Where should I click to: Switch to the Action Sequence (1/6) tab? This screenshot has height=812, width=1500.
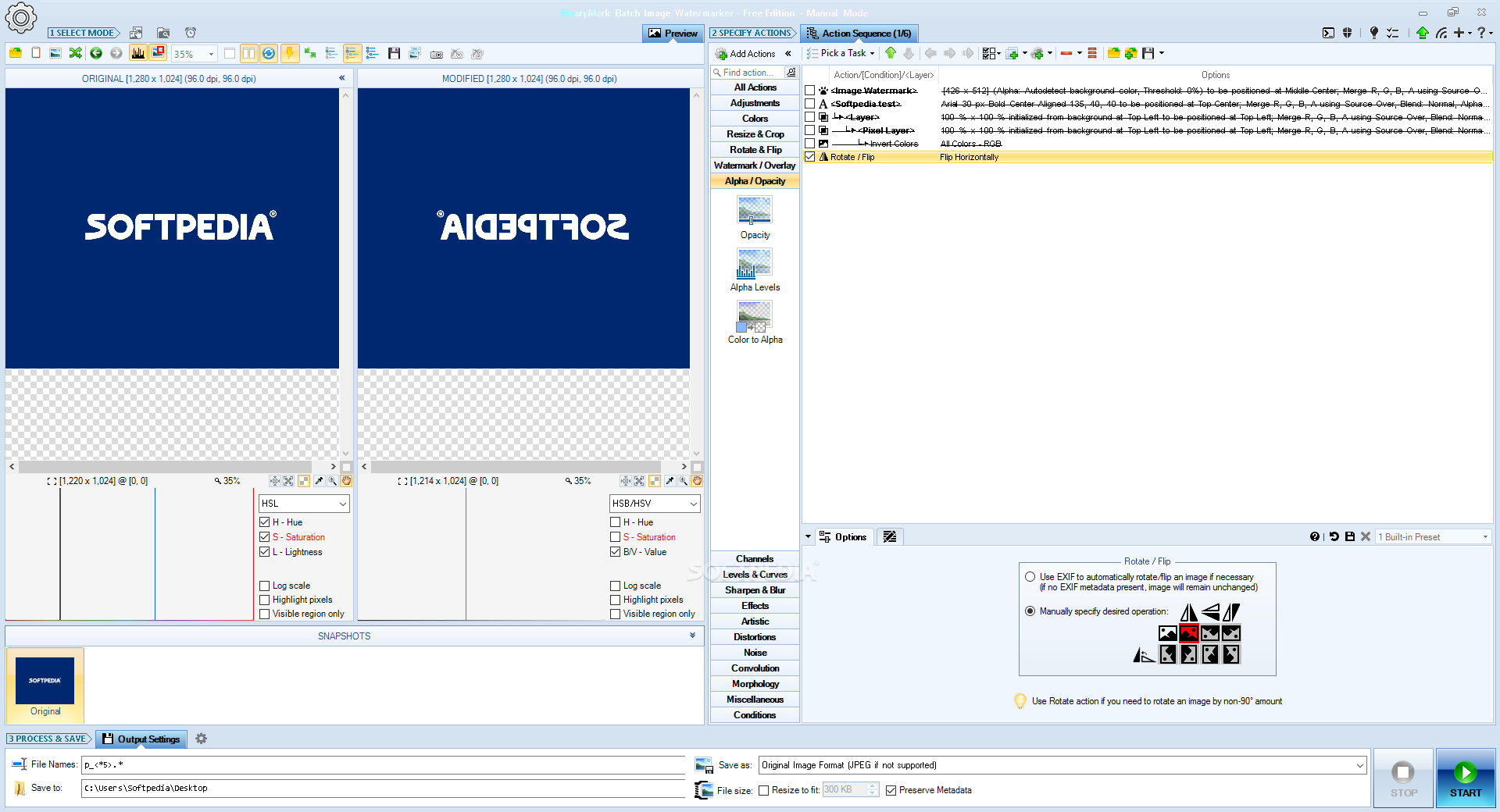point(859,33)
